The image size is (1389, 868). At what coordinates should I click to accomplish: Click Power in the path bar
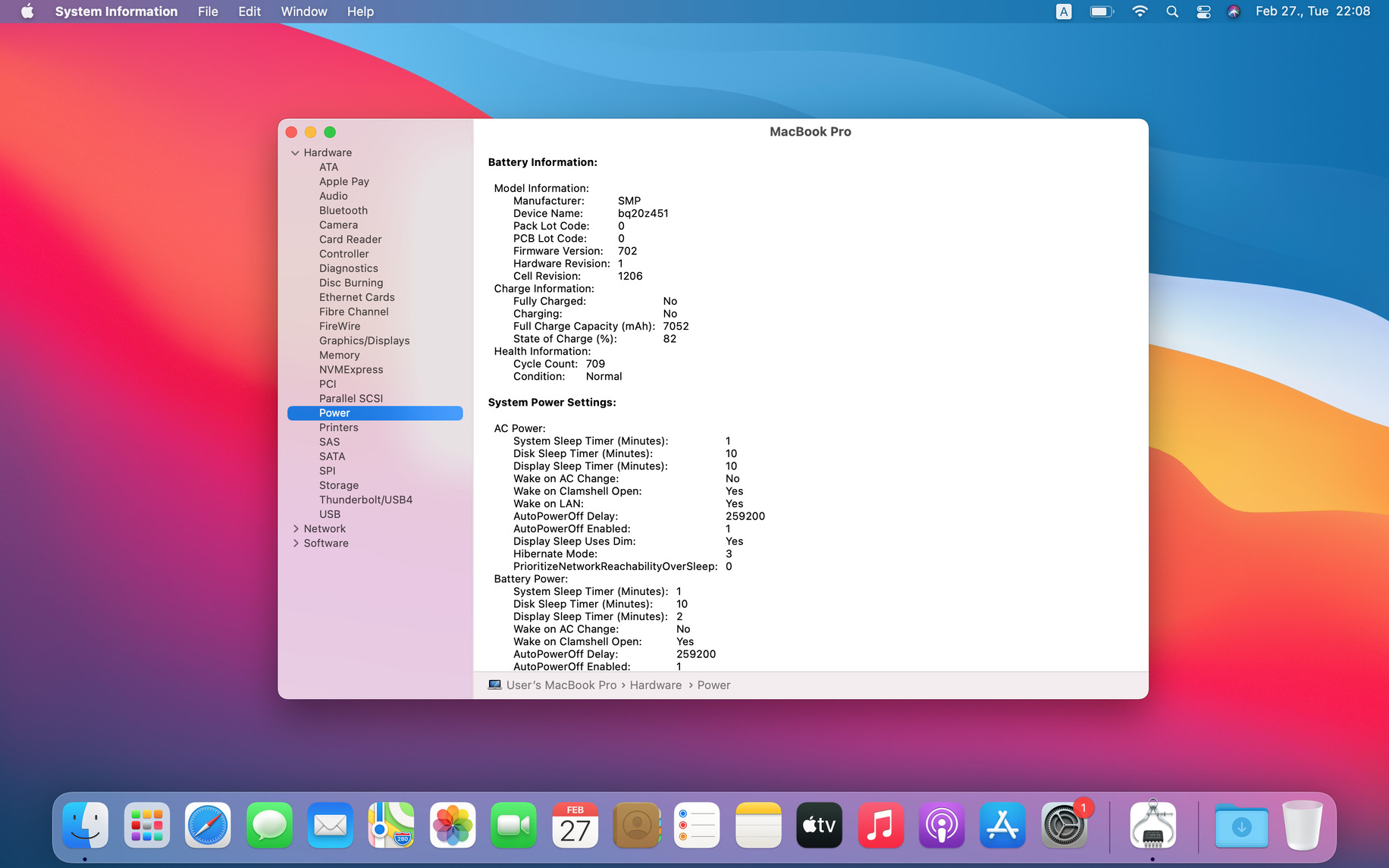tap(713, 685)
